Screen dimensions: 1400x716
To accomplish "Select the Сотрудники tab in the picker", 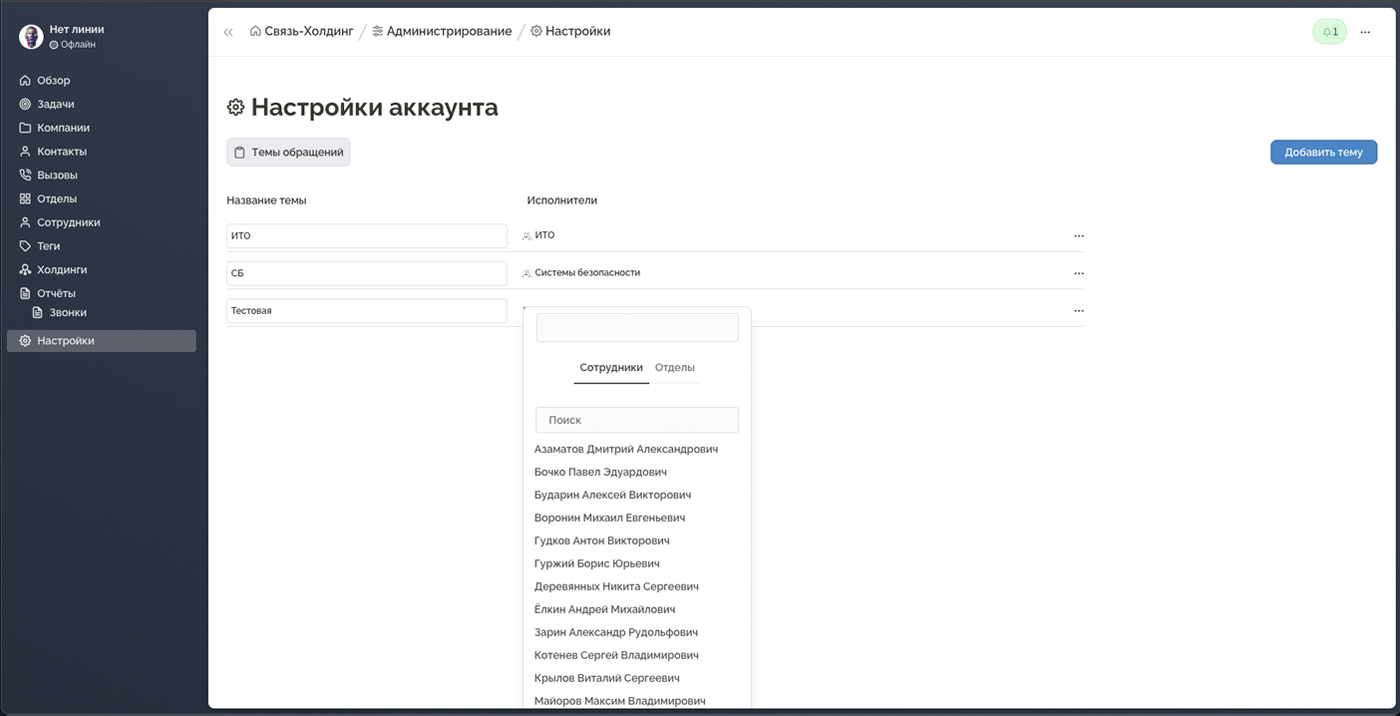I will (x=611, y=368).
